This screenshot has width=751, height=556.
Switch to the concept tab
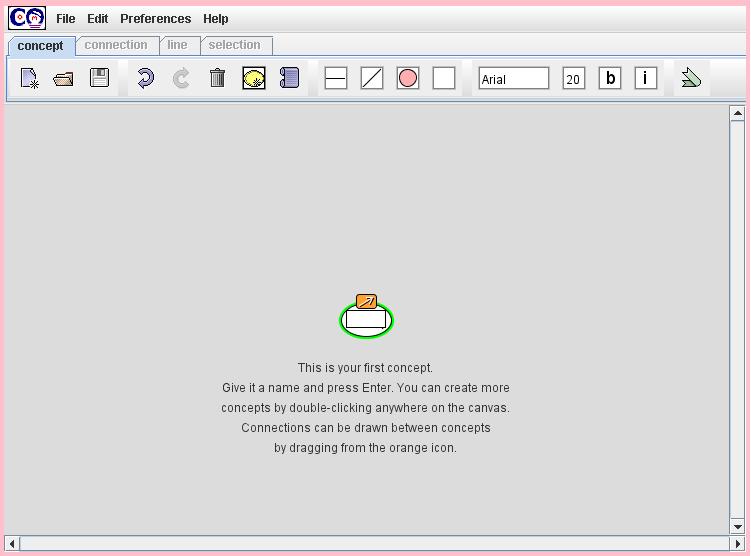click(x=40, y=46)
